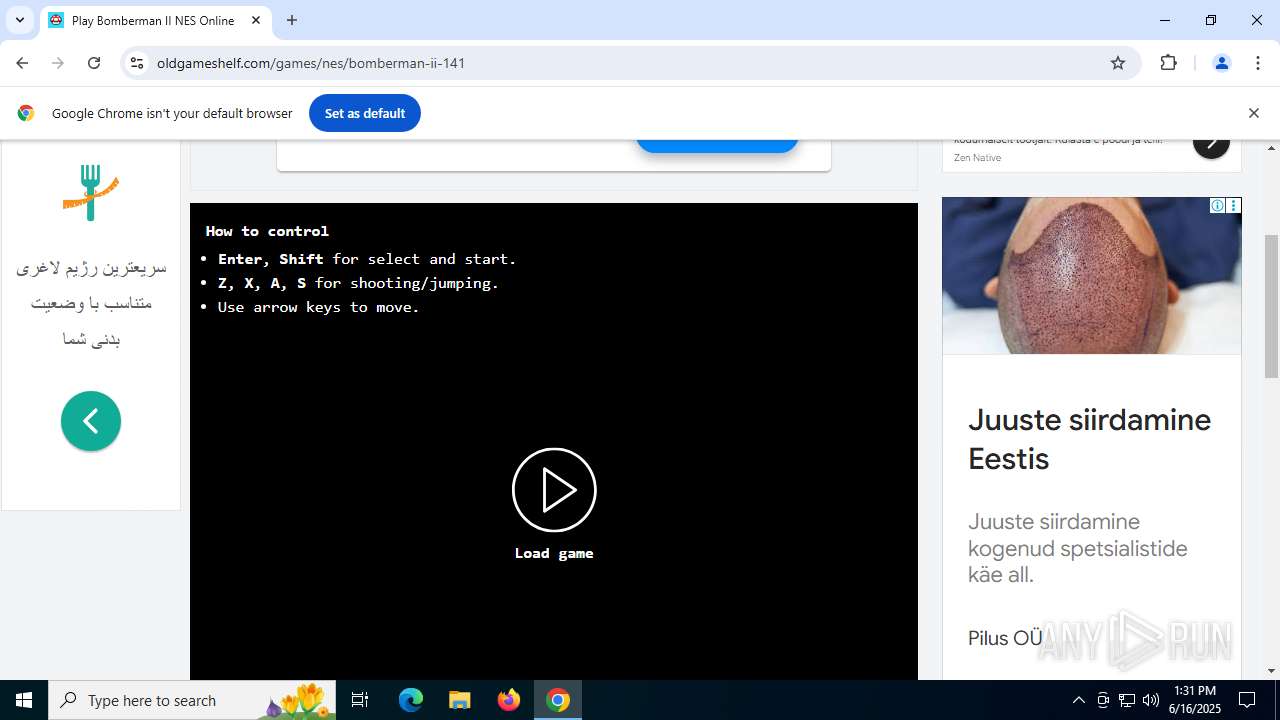Show hidden system tray icons

tap(1078, 700)
